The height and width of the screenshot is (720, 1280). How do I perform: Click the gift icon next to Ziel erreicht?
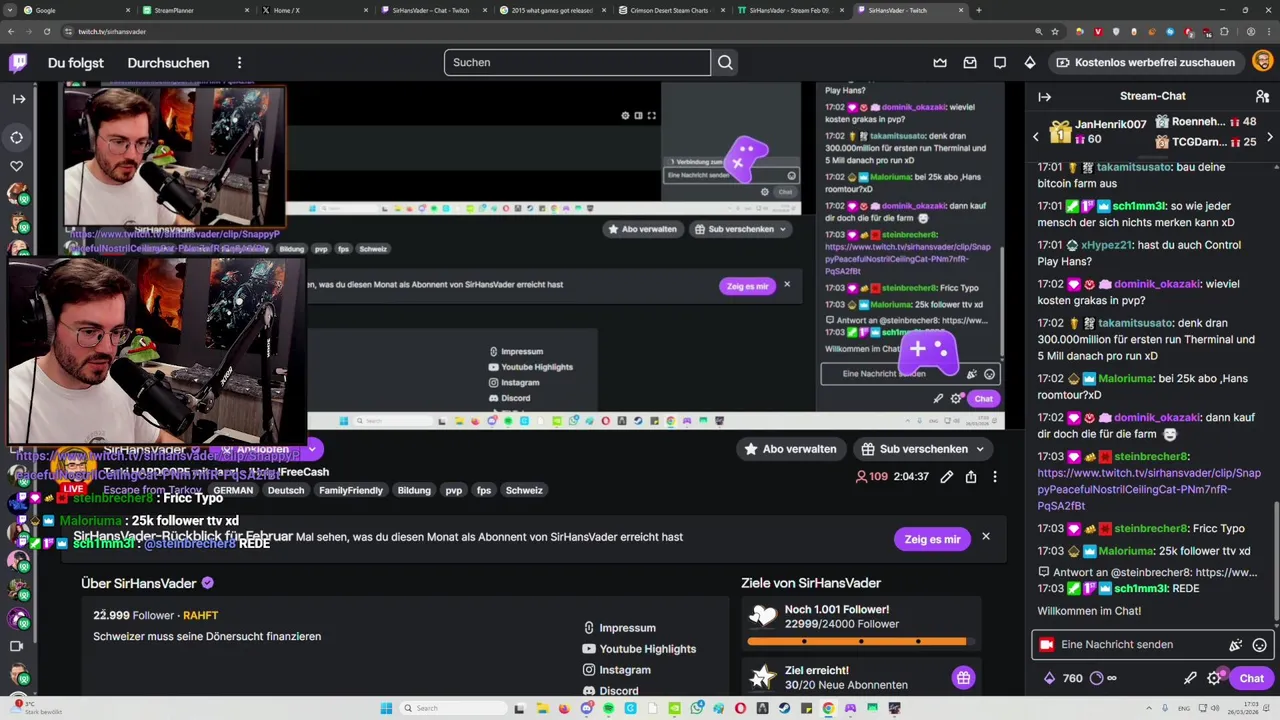(963, 678)
